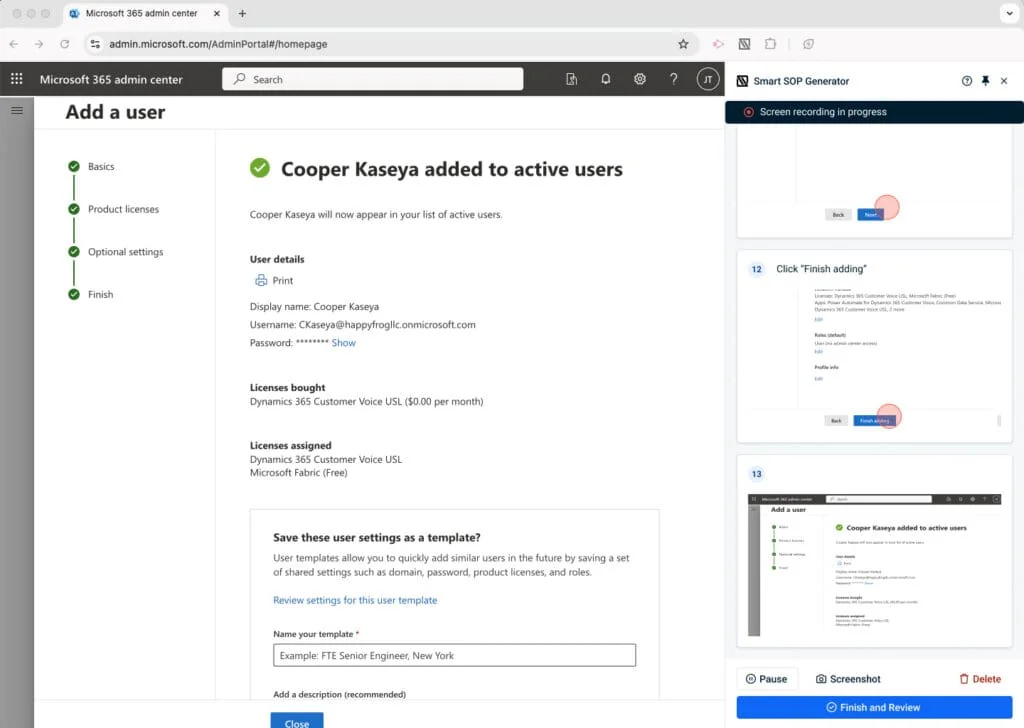The height and width of the screenshot is (728, 1024).
Task: Go back in browser
Action: (x=14, y=44)
